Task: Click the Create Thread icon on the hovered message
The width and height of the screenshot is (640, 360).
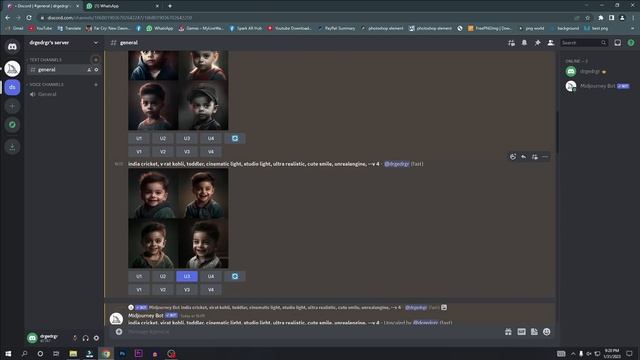Action: 535,157
